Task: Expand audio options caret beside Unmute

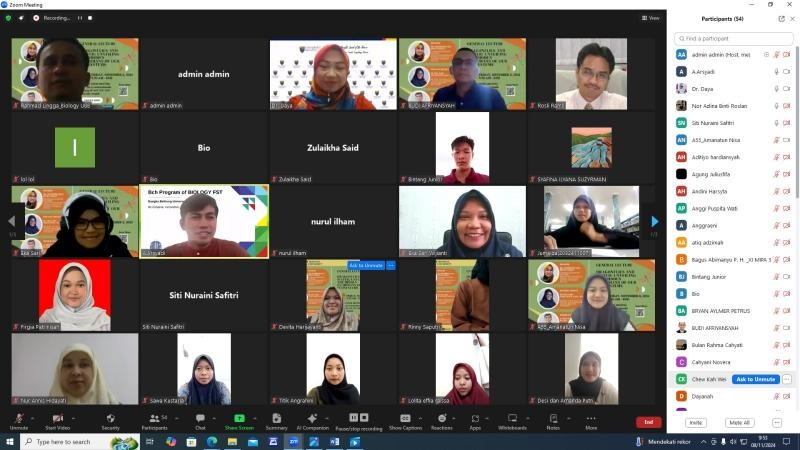Action: [x=32, y=418]
